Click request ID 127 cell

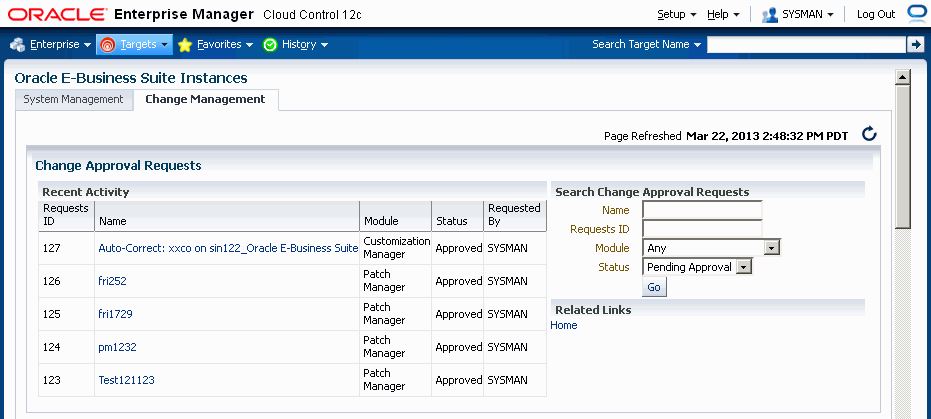point(66,248)
